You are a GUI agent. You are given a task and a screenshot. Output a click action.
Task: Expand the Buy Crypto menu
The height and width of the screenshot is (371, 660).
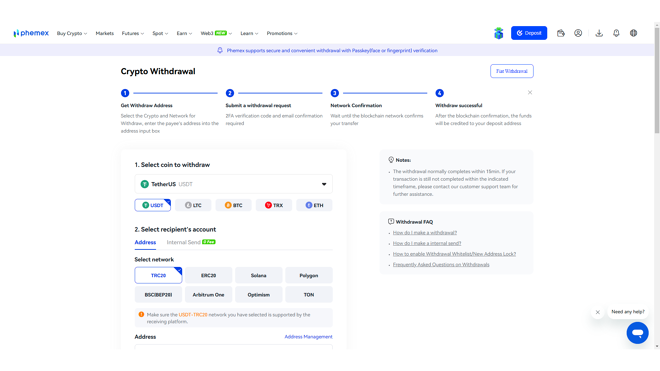click(x=72, y=33)
